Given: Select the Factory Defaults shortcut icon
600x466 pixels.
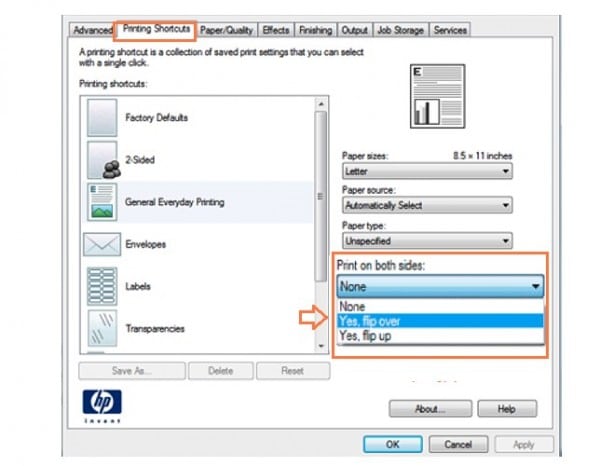Looking at the screenshot, I should 102,117.
